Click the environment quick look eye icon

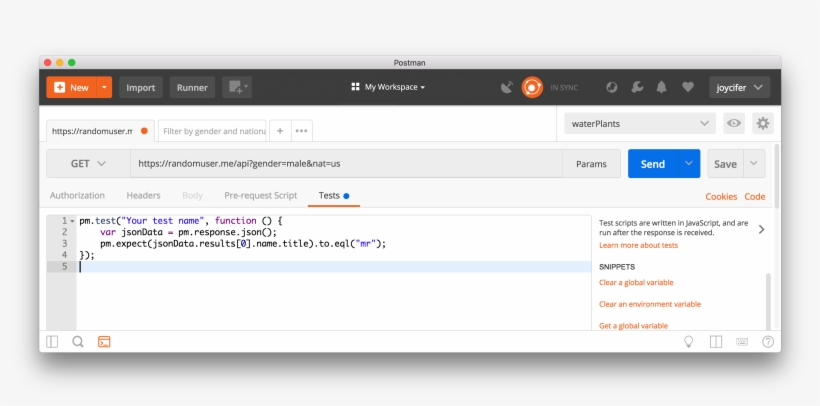coord(734,123)
